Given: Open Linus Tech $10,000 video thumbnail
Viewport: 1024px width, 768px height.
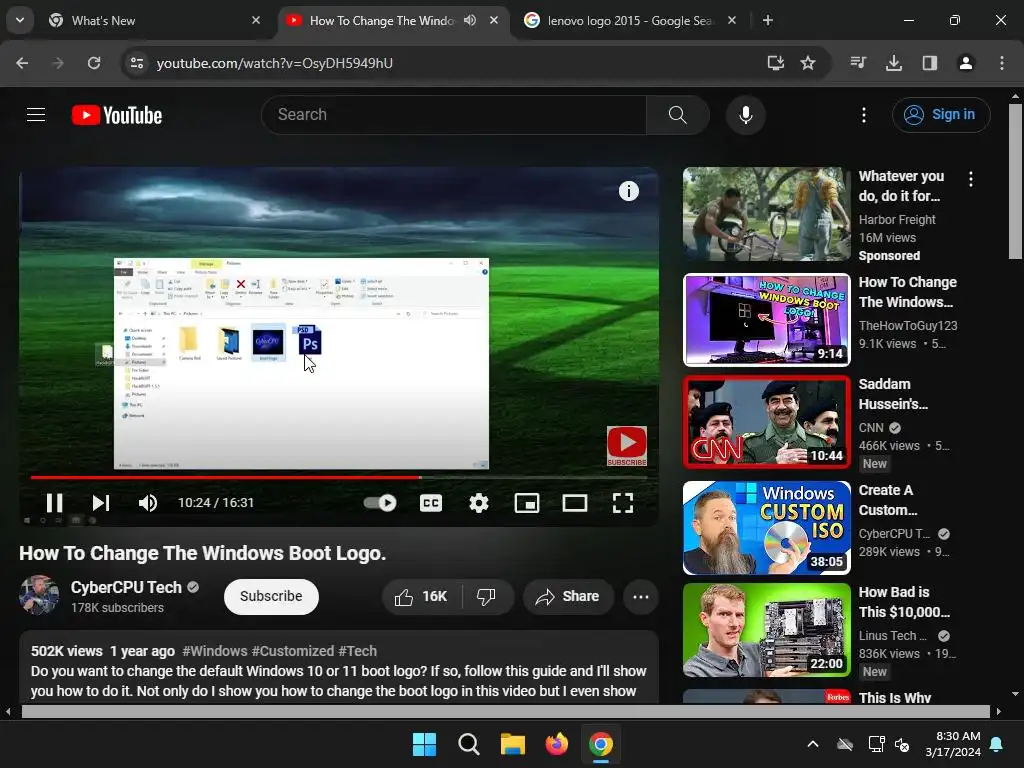Looking at the screenshot, I should tap(767, 630).
